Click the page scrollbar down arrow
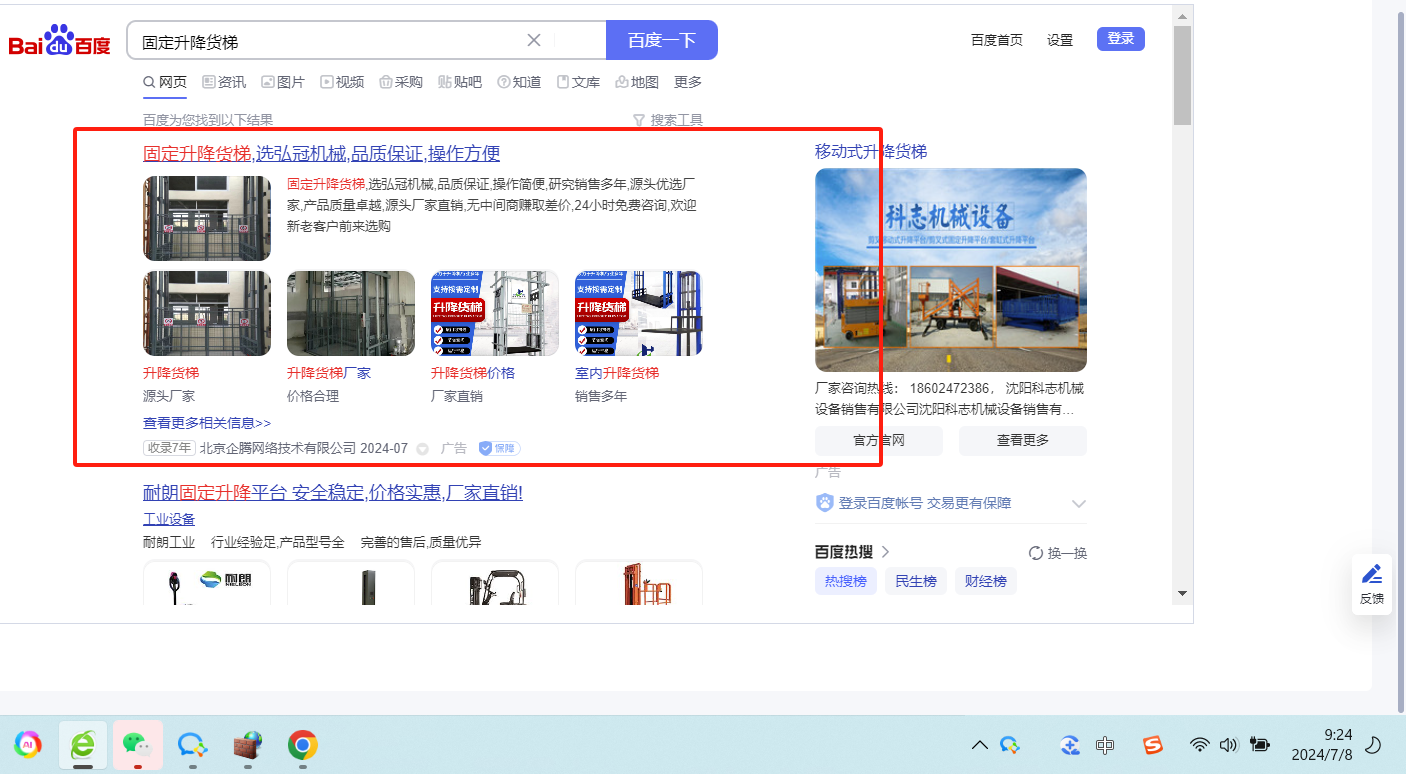This screenshot has width=1406, height=774. pos(1182,593)
